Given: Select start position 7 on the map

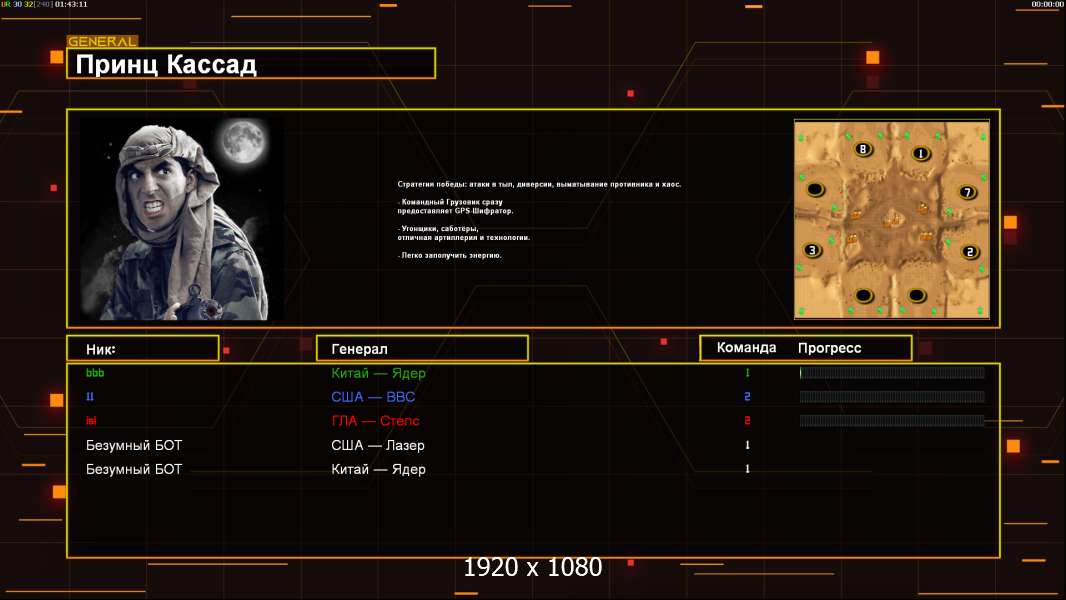Looking at the screenshot, I should coord(967,192).
